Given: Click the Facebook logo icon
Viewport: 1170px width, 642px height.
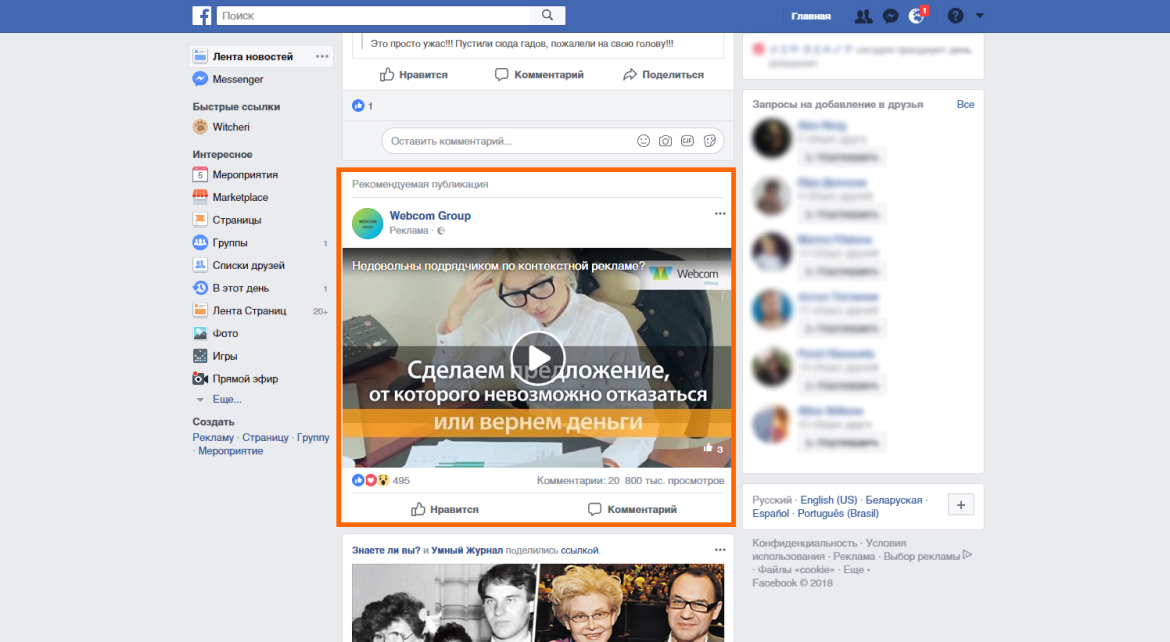Looking at the screenshot, I should [x=202, y=16].
